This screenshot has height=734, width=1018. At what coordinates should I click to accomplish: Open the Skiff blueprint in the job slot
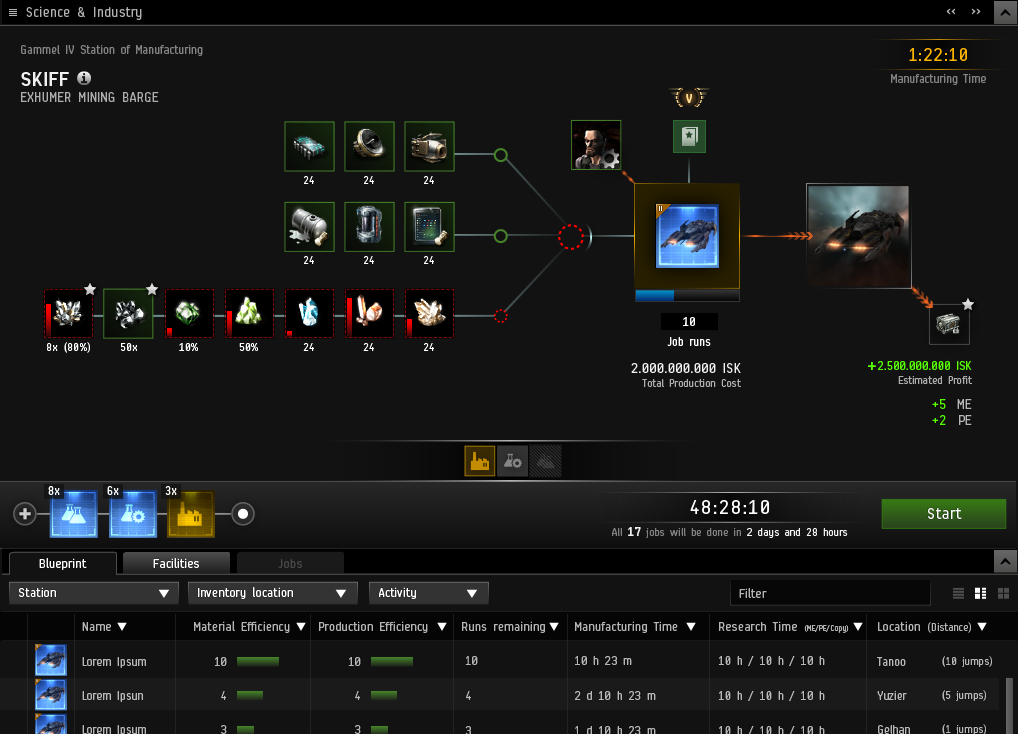687,236
